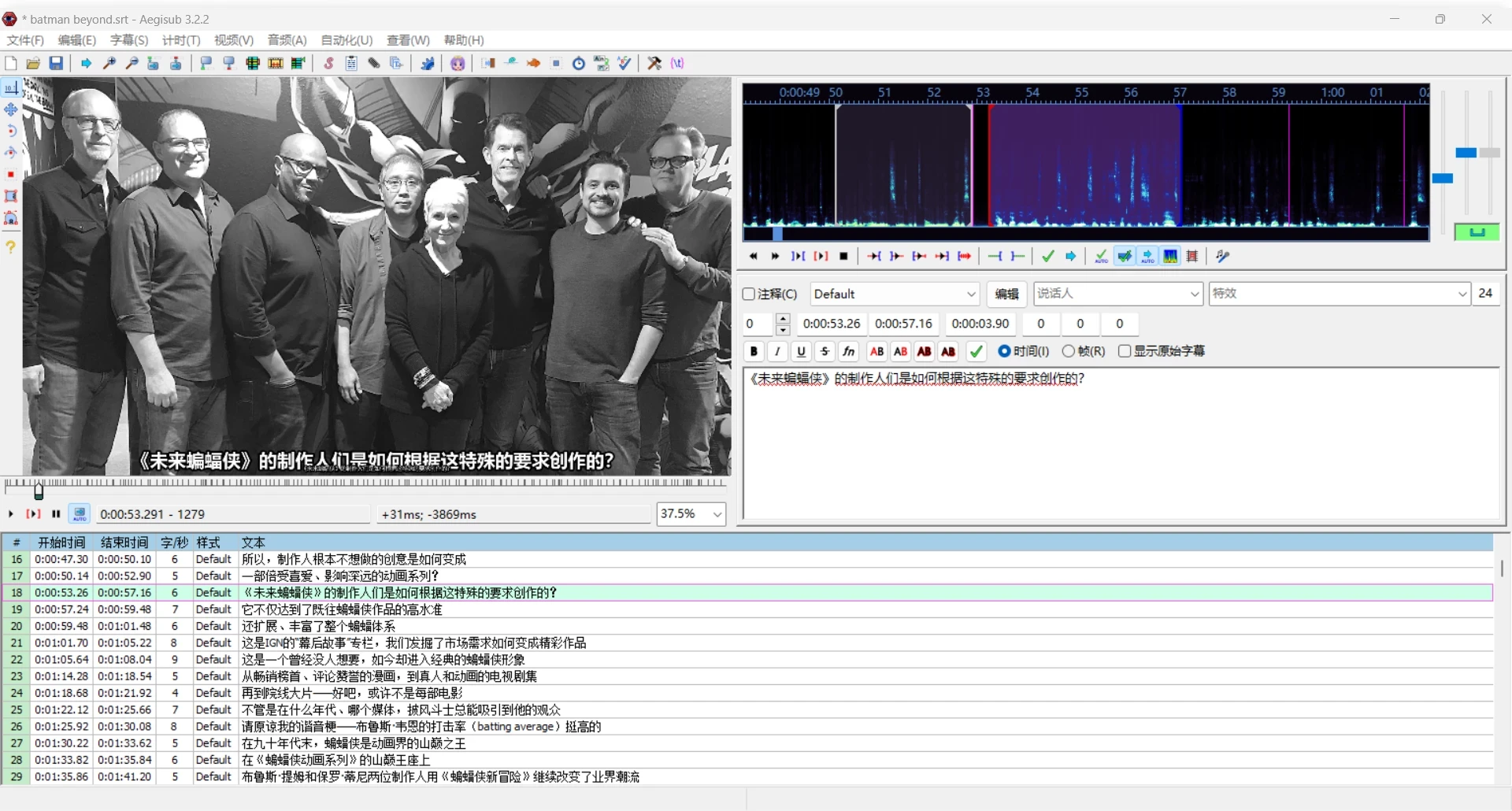Open the ASSDraw3 anime face icon
This screenshot has width=1512, height=811.
[458, 63]
